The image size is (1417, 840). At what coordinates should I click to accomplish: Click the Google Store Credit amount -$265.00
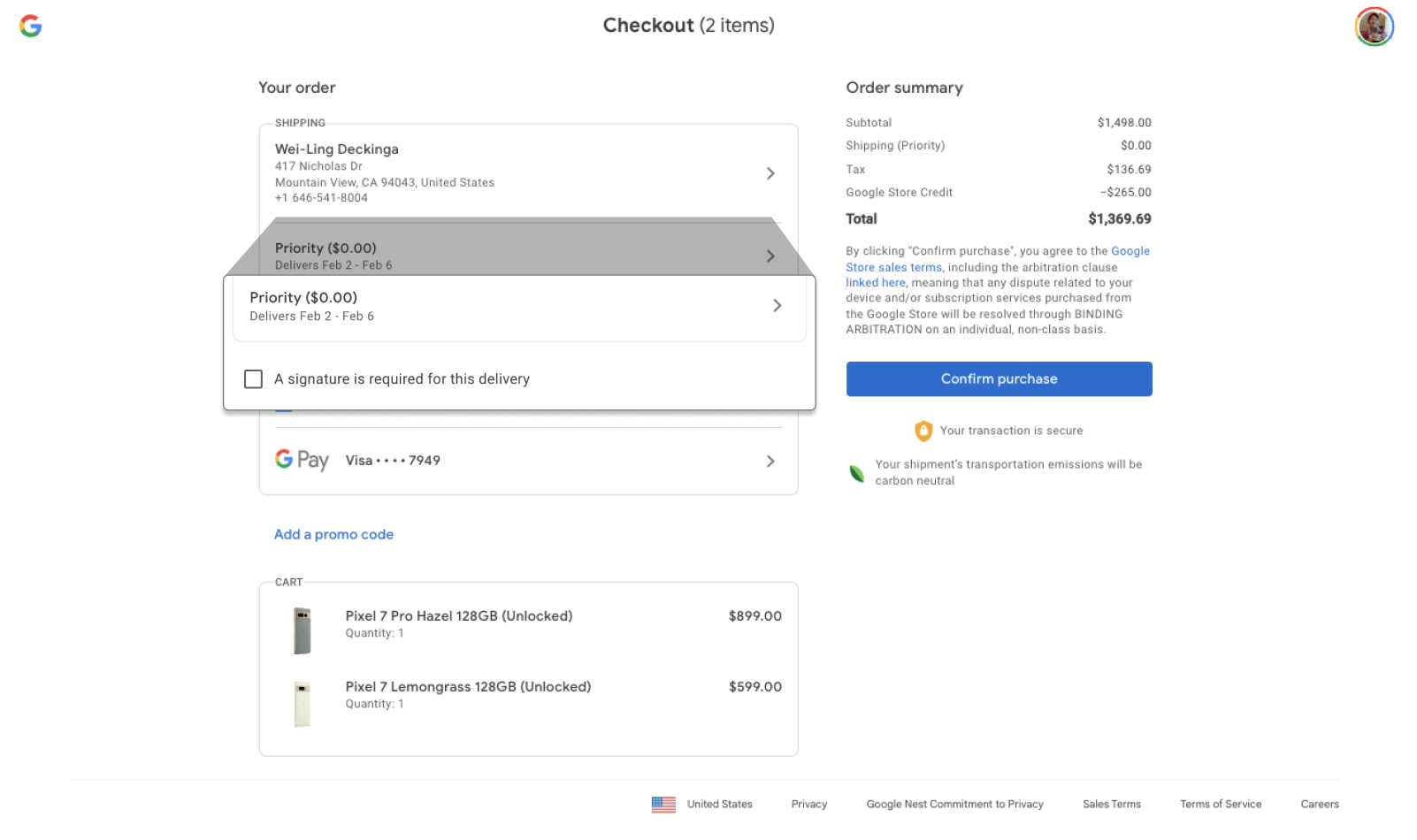(1126, 193)
